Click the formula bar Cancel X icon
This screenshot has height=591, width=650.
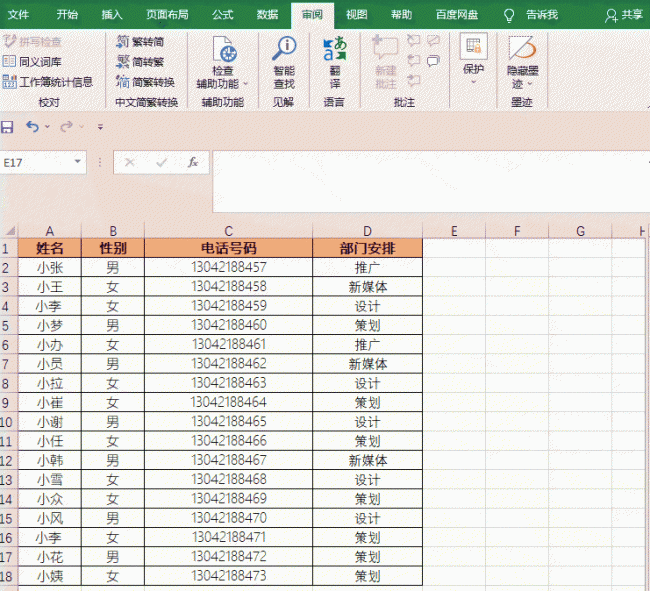(x=130, y=162)
